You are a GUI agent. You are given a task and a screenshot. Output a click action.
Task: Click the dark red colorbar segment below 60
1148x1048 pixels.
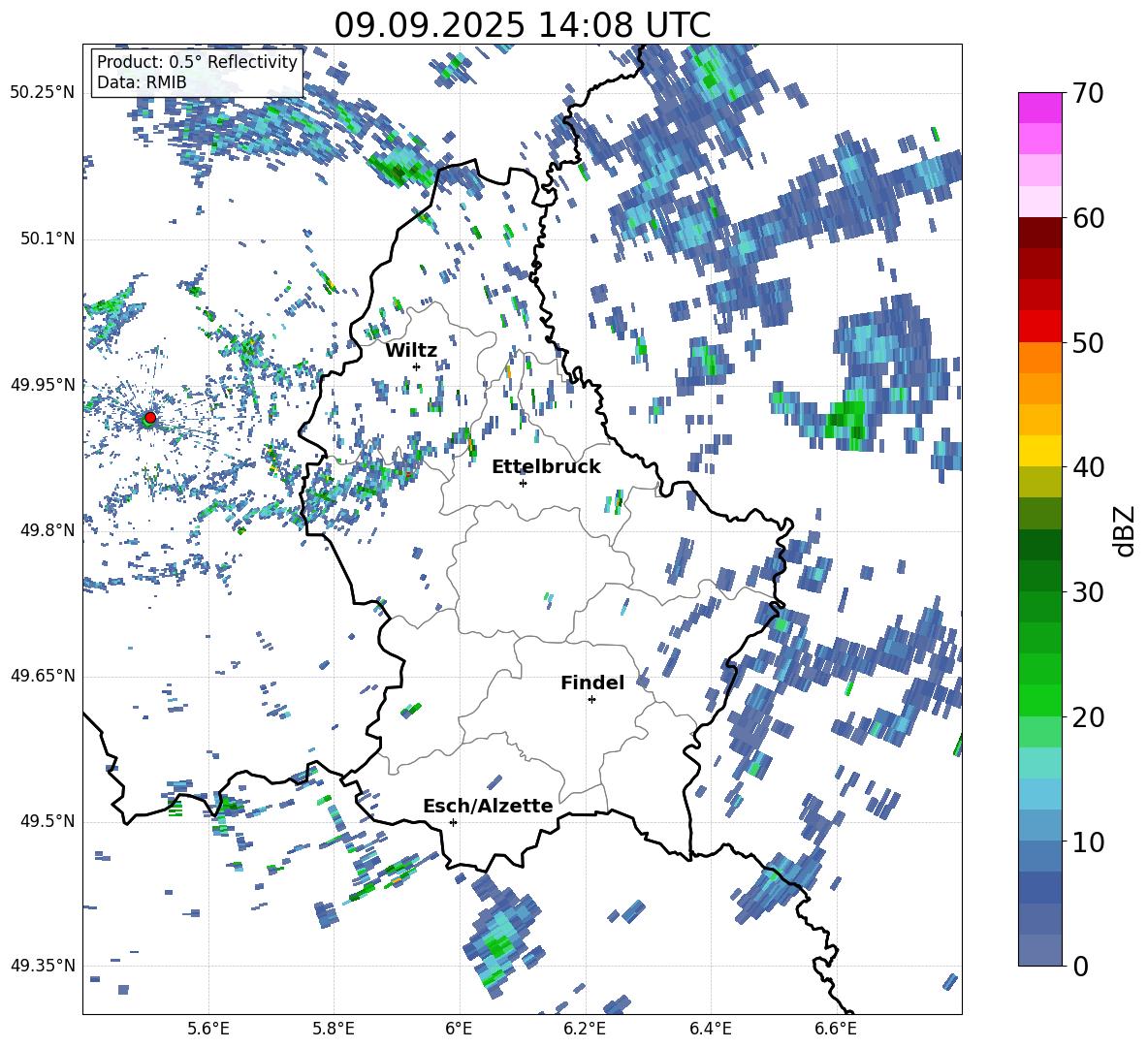point(1039,234)
